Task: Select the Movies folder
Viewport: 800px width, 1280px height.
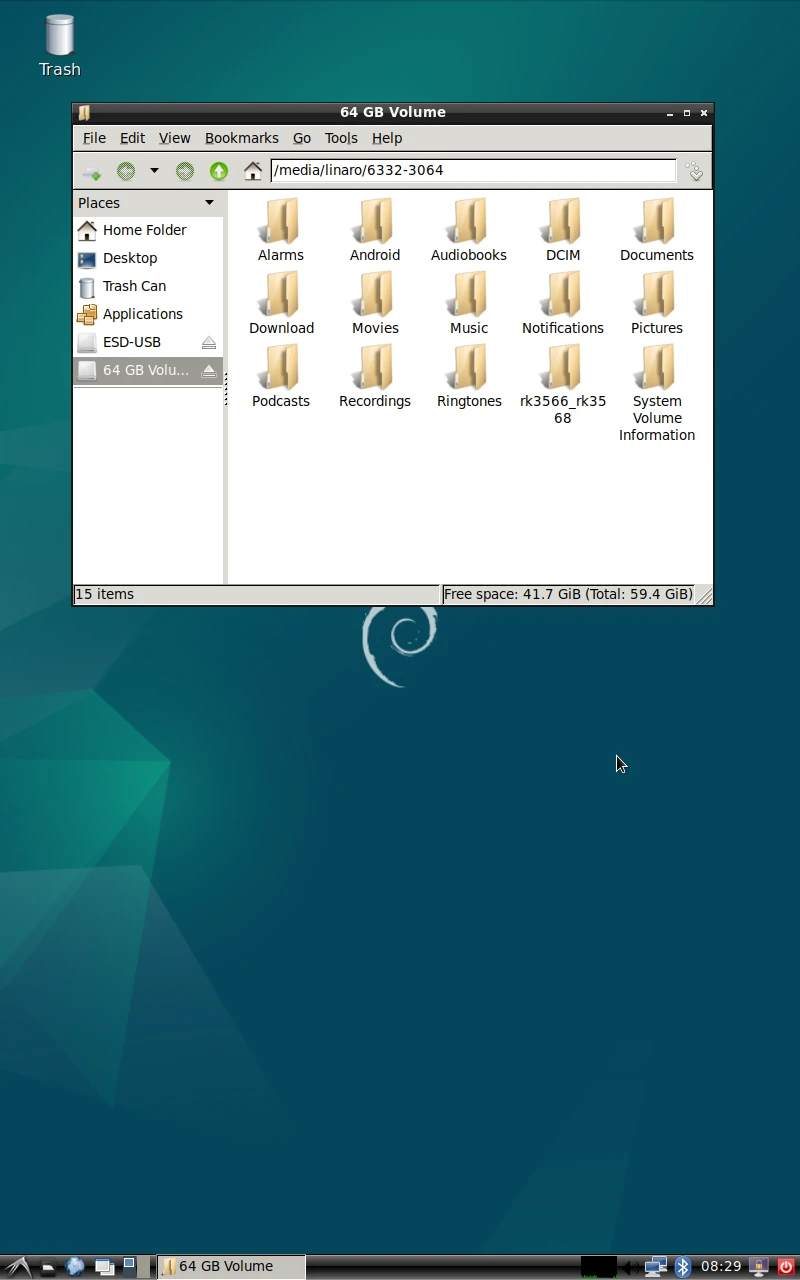Action: pyautogui.click(x=375, y=303)
